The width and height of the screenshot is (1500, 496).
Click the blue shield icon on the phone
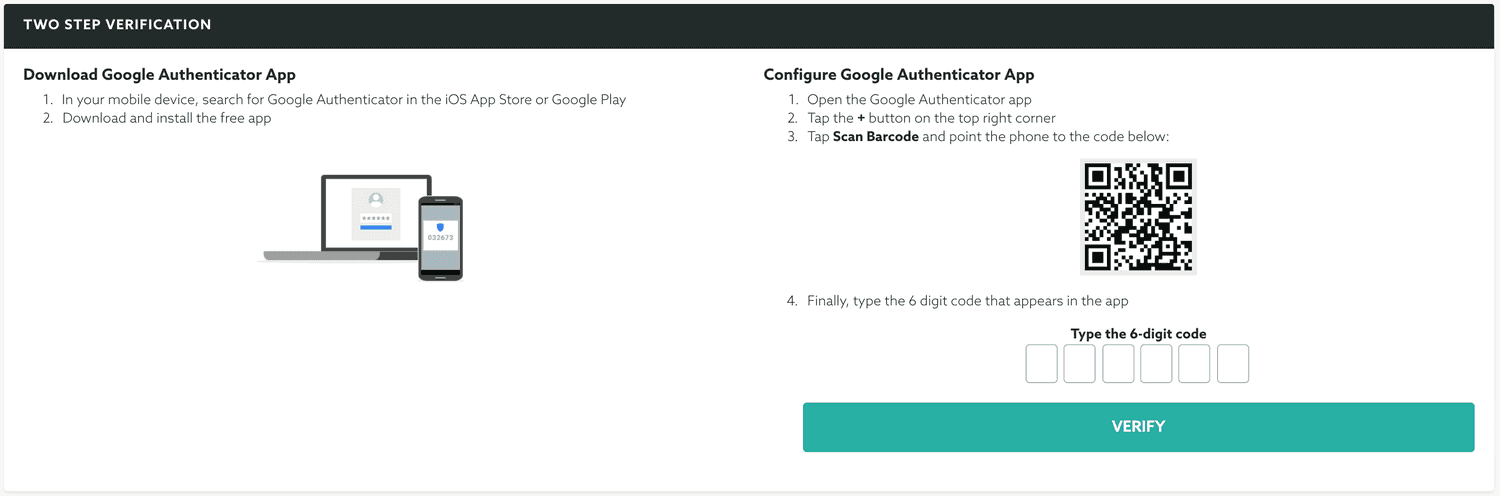[440, 227]
